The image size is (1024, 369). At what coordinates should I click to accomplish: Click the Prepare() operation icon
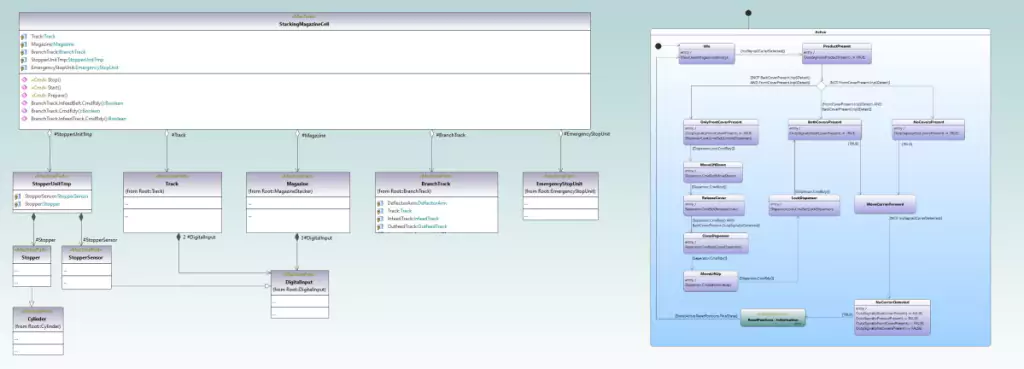(x=24, y=95)
